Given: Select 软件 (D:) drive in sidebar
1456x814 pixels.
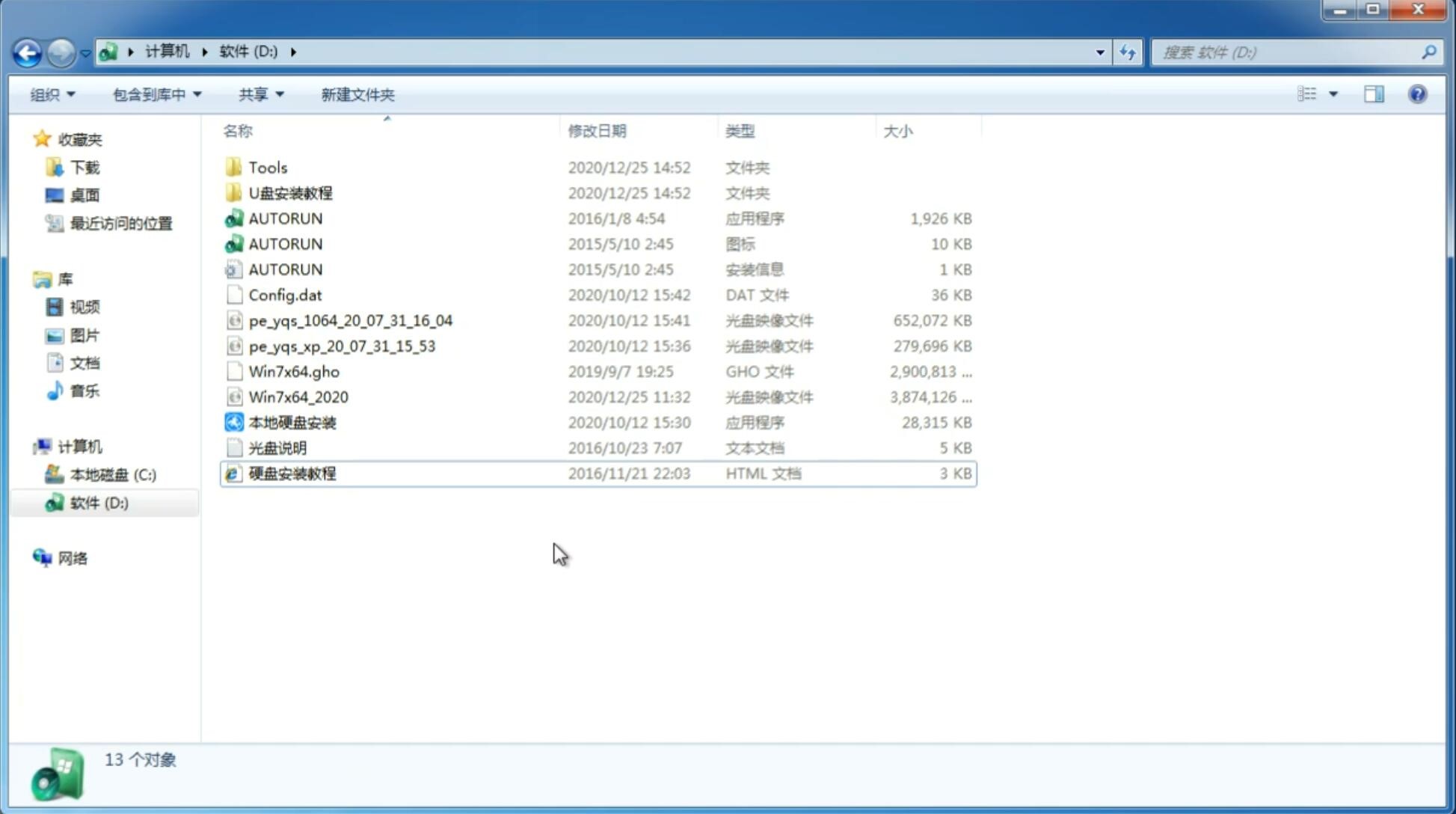Looking at the screenshot, I should 99,503.
